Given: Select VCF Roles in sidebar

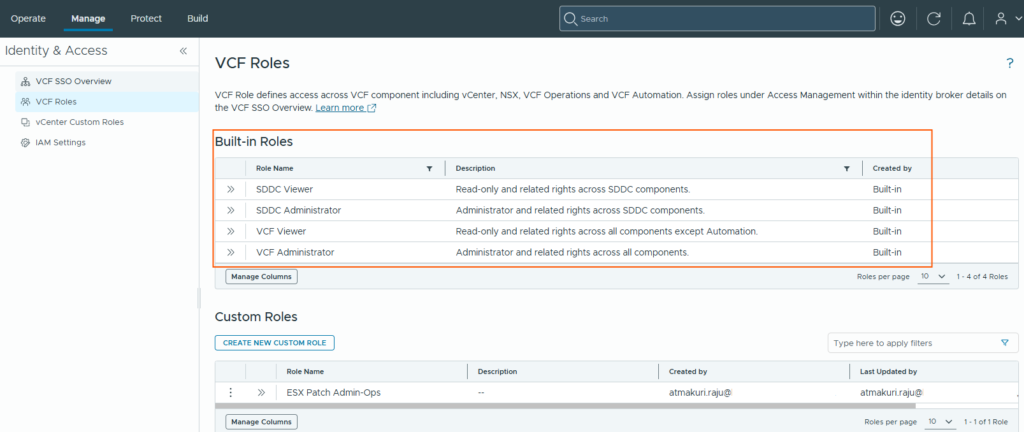Looking at the screenshot, I should (x=107, y=102).
